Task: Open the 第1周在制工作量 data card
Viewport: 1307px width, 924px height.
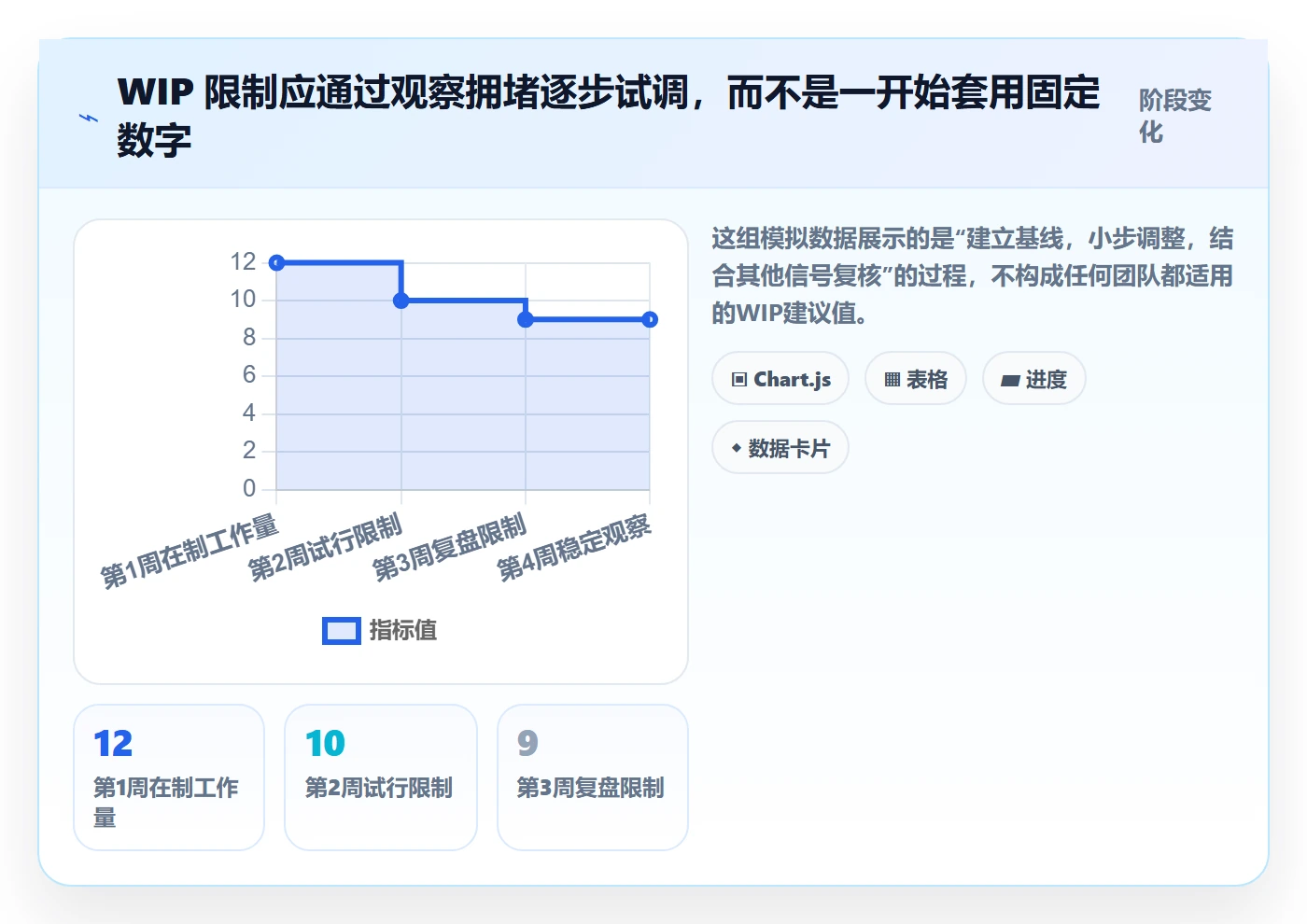Action: coord(169,777)
